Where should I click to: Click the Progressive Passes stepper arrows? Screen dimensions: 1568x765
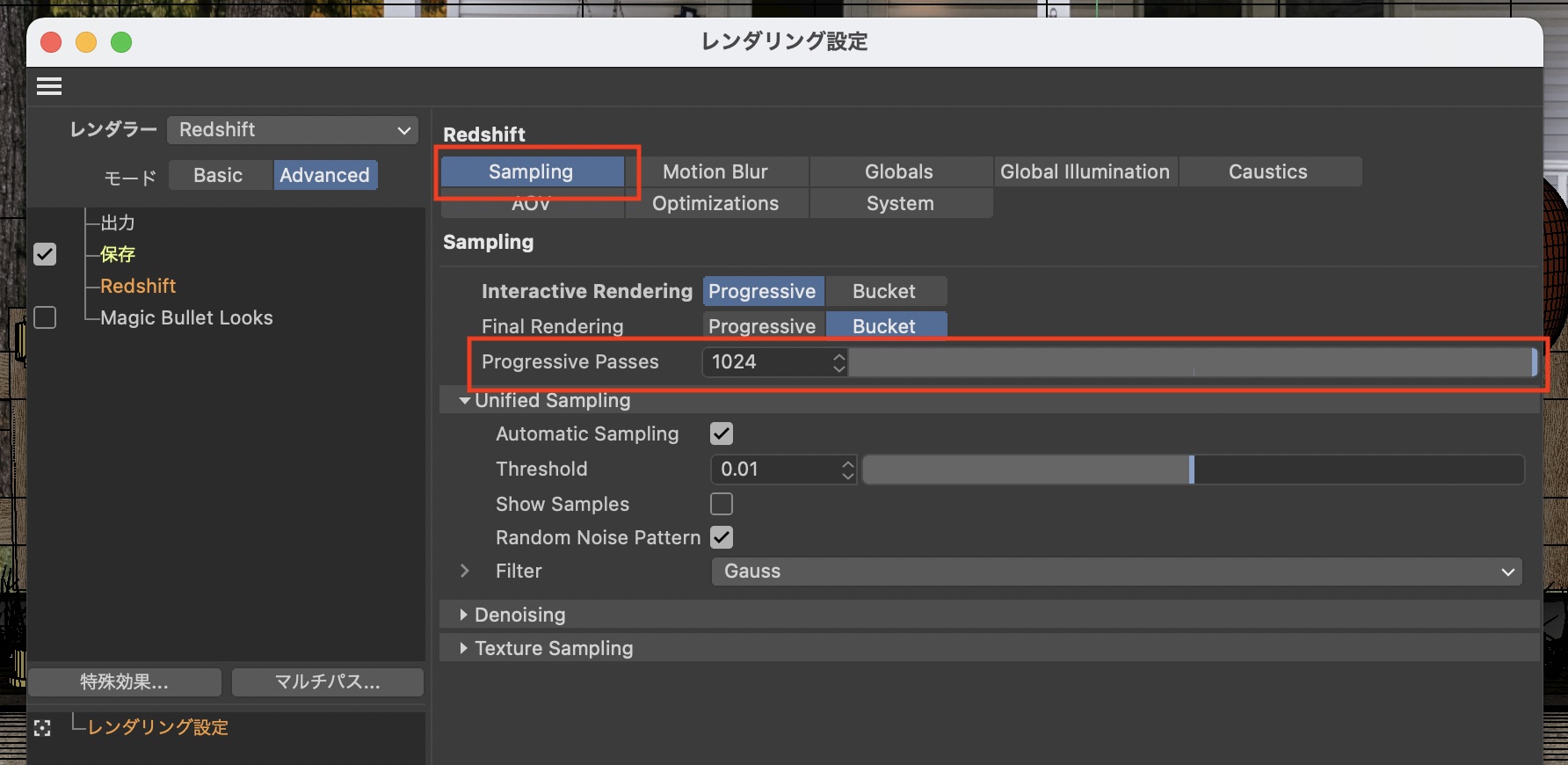point(838,362)
